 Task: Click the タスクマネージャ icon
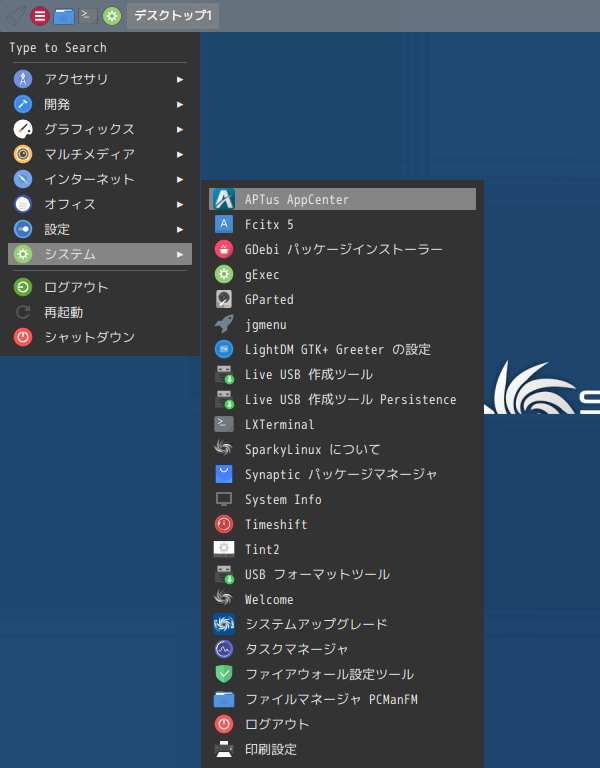coord(224,649)
